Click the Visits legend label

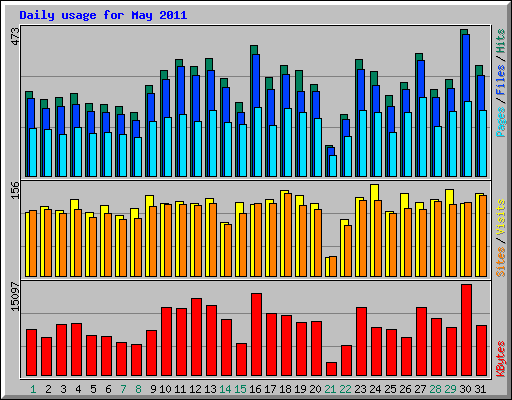(500, 217)
